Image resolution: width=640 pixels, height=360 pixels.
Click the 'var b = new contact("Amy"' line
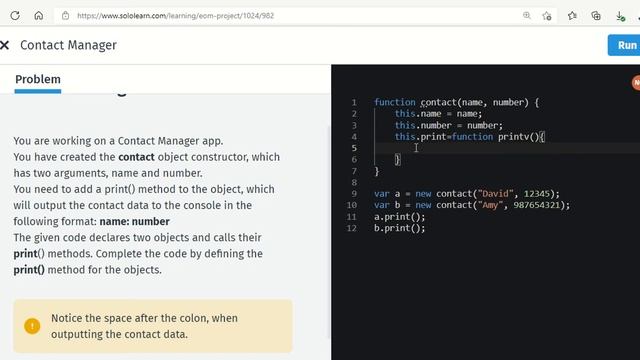472,205
